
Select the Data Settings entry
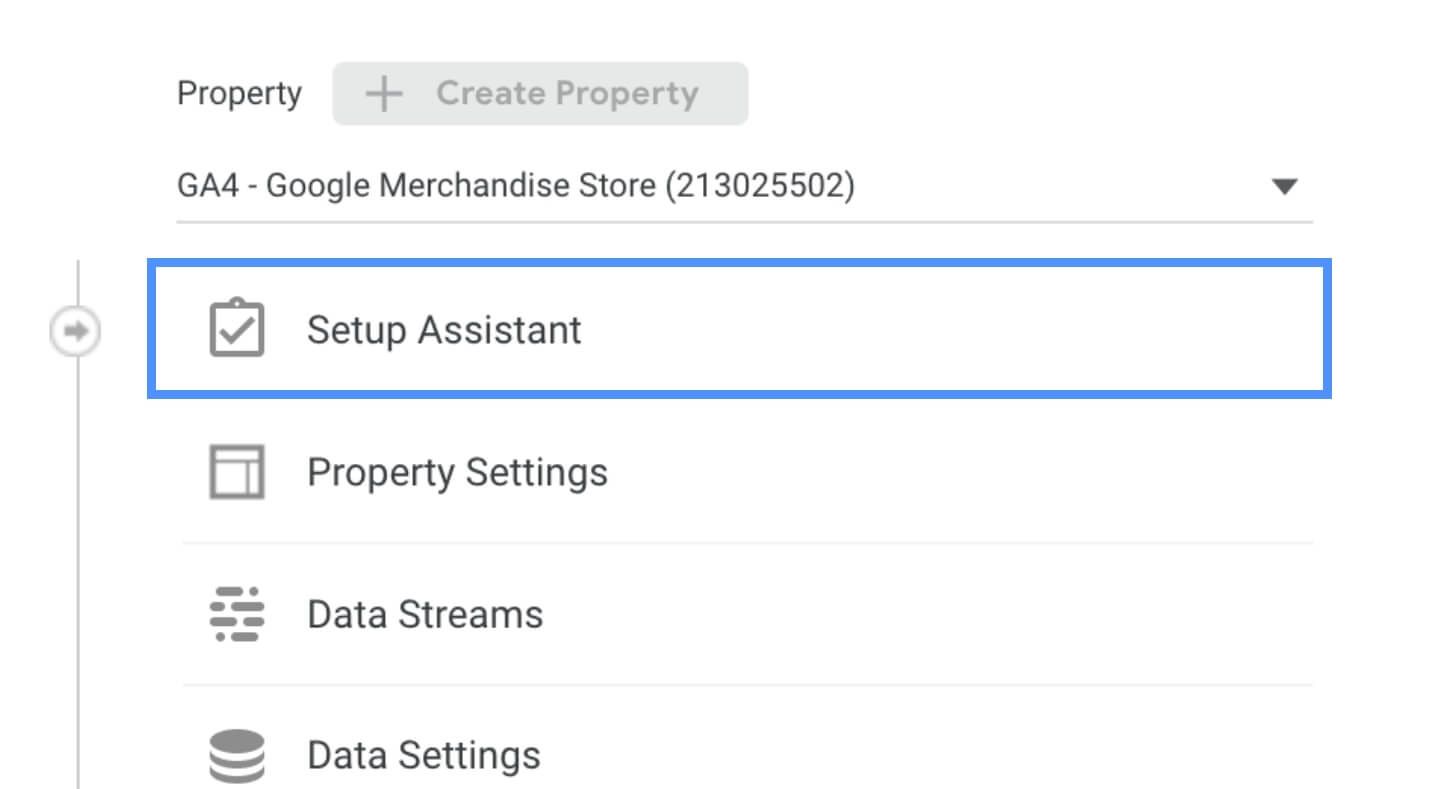(x=424, y=755)
